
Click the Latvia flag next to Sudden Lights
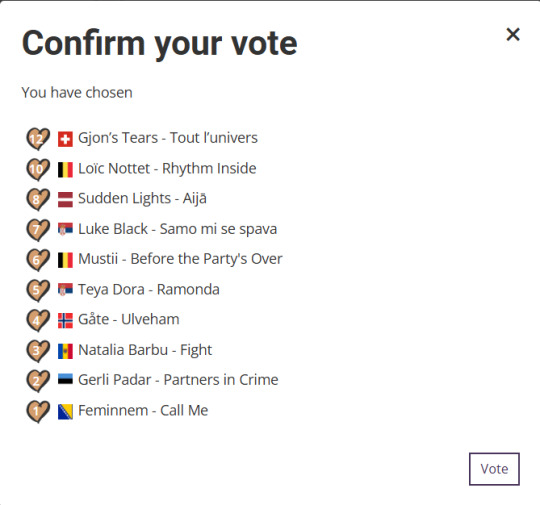65,199
